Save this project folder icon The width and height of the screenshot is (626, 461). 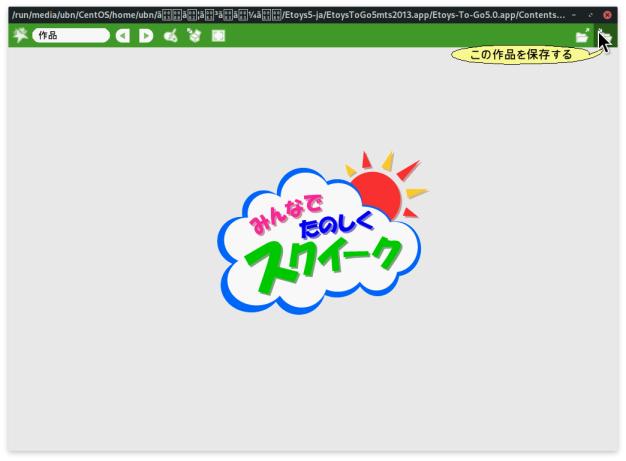tap(606, 36)
